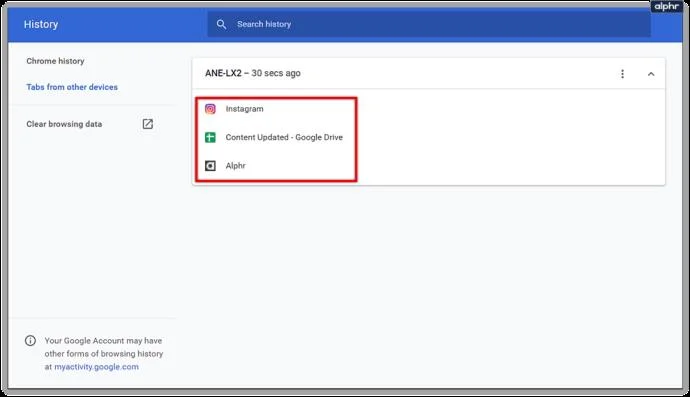Click the external link icon beside Clear browsing data
Screen dimensions: 690x397
[x=148, y=124]
